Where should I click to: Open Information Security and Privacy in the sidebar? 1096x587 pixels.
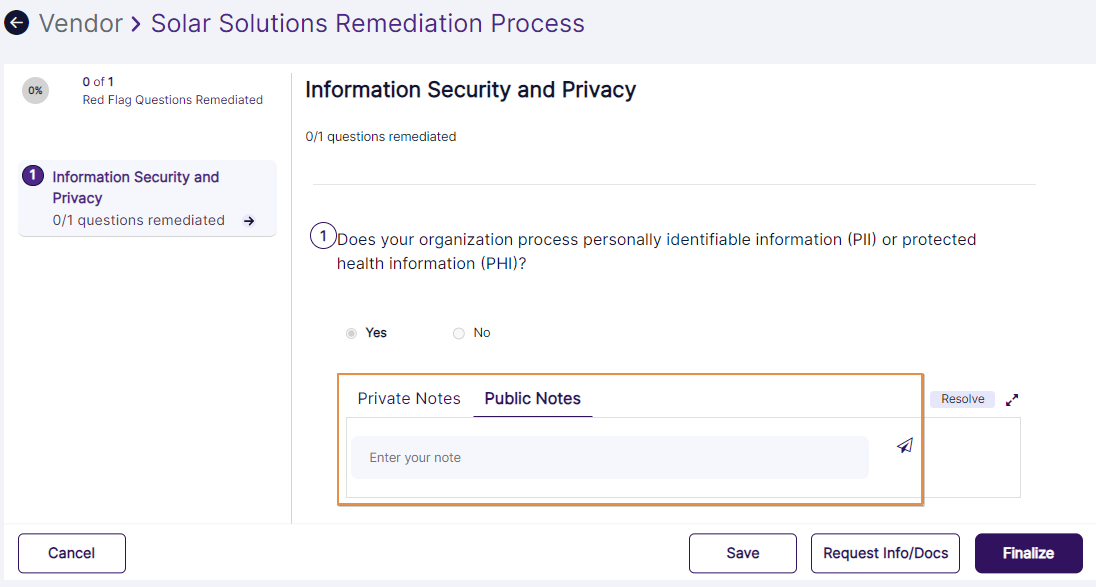(x=135, y=187)
